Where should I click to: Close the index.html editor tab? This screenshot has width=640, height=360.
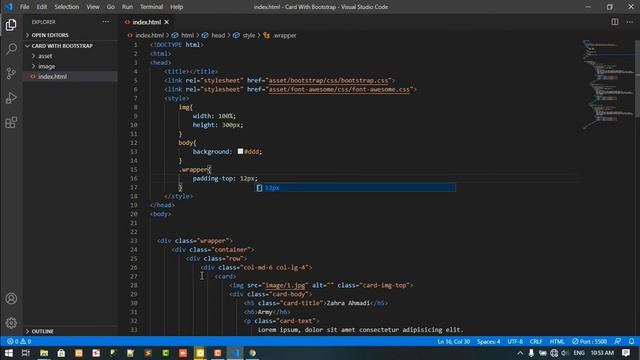click(167, 22)
